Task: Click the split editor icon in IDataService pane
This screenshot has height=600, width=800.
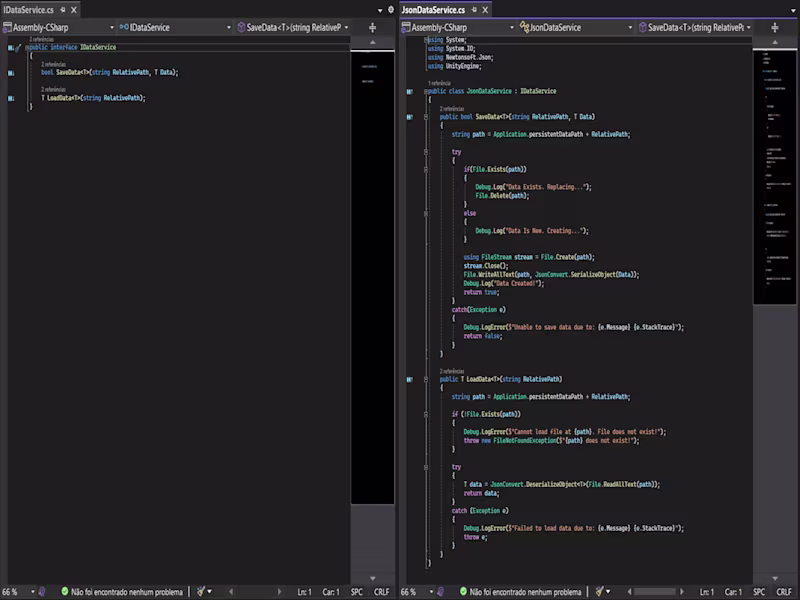Action: click(372, 28)
